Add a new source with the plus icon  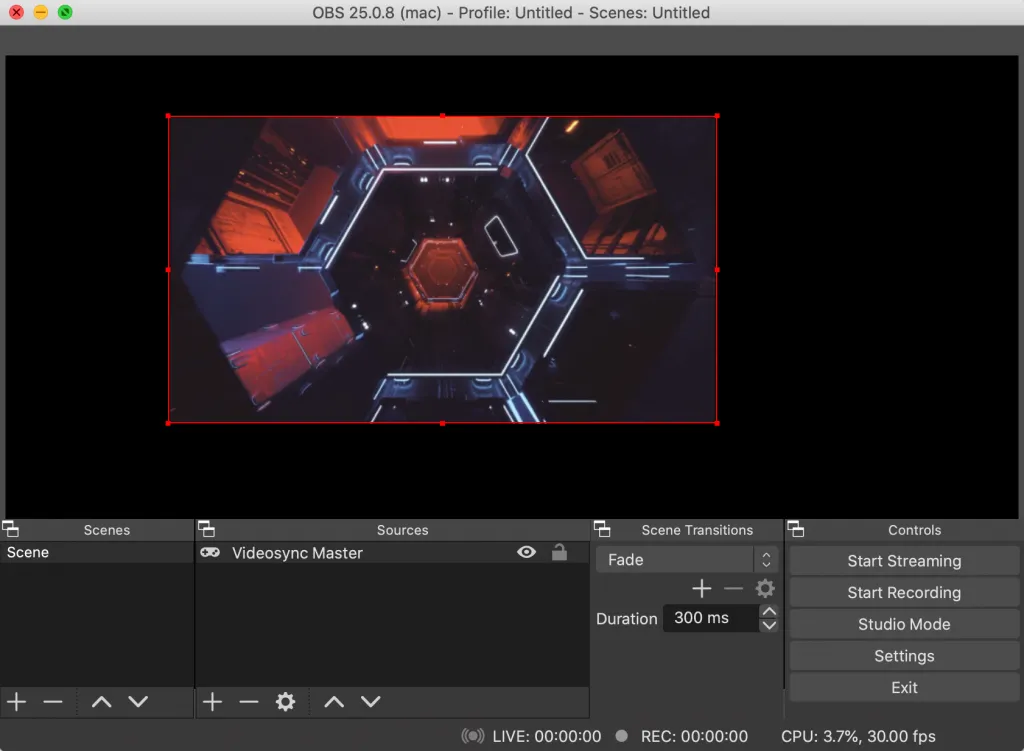pos(212,701)
